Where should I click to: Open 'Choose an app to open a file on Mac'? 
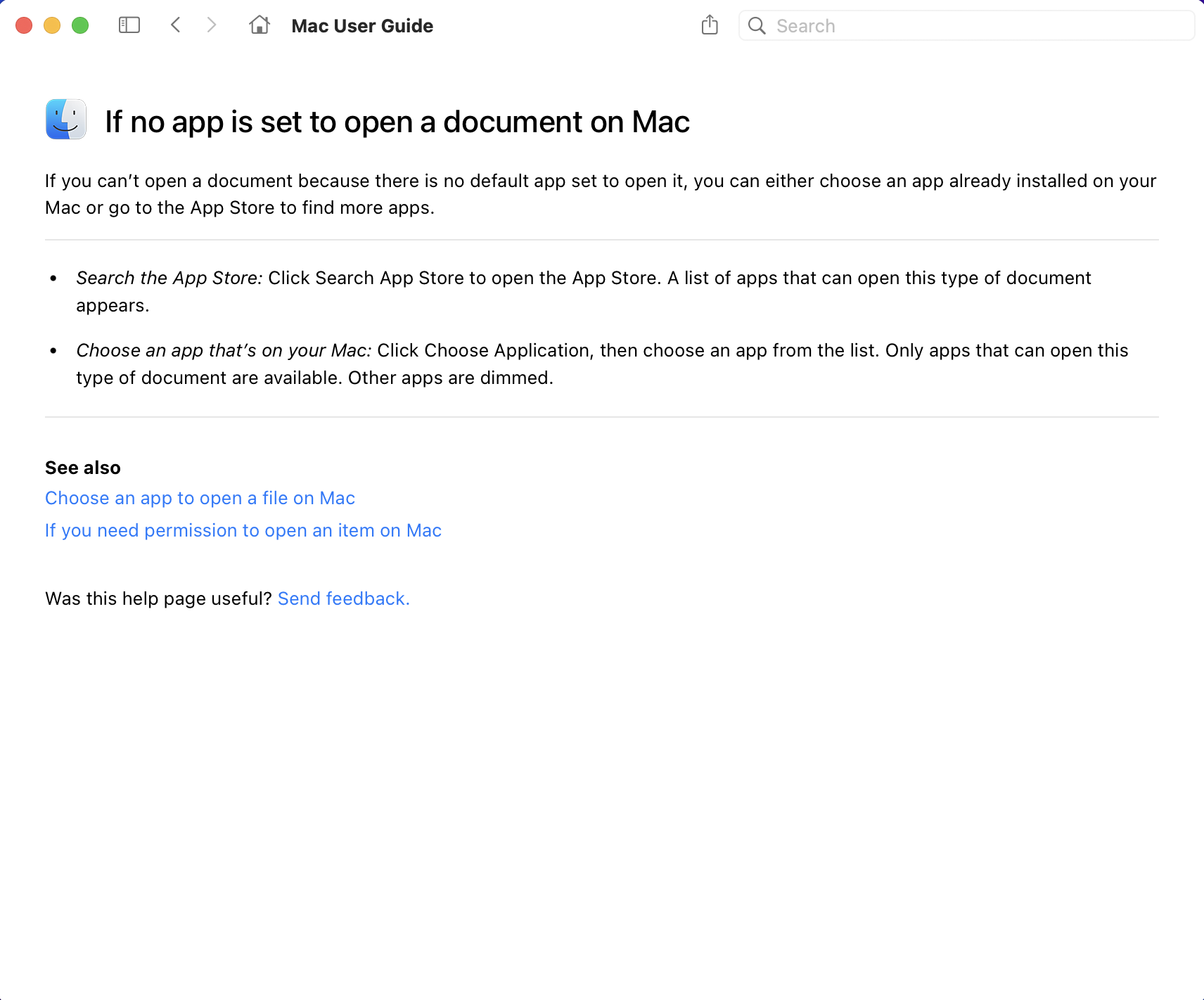(x=200, y=498)
